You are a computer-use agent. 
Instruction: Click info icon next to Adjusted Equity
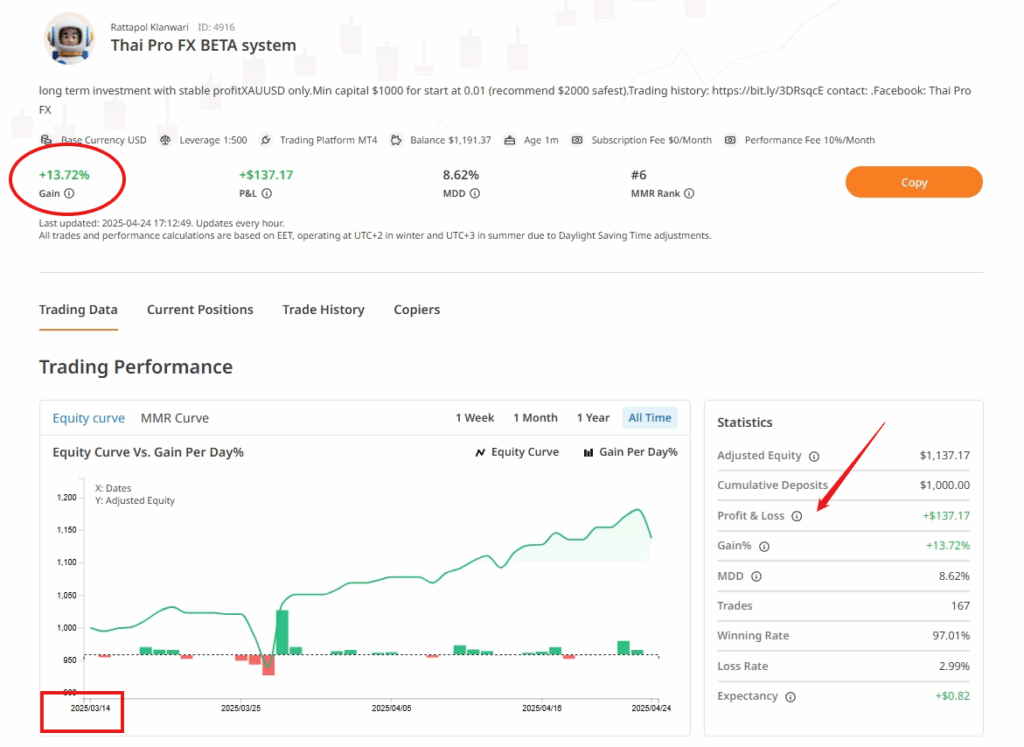pos(814,456)
